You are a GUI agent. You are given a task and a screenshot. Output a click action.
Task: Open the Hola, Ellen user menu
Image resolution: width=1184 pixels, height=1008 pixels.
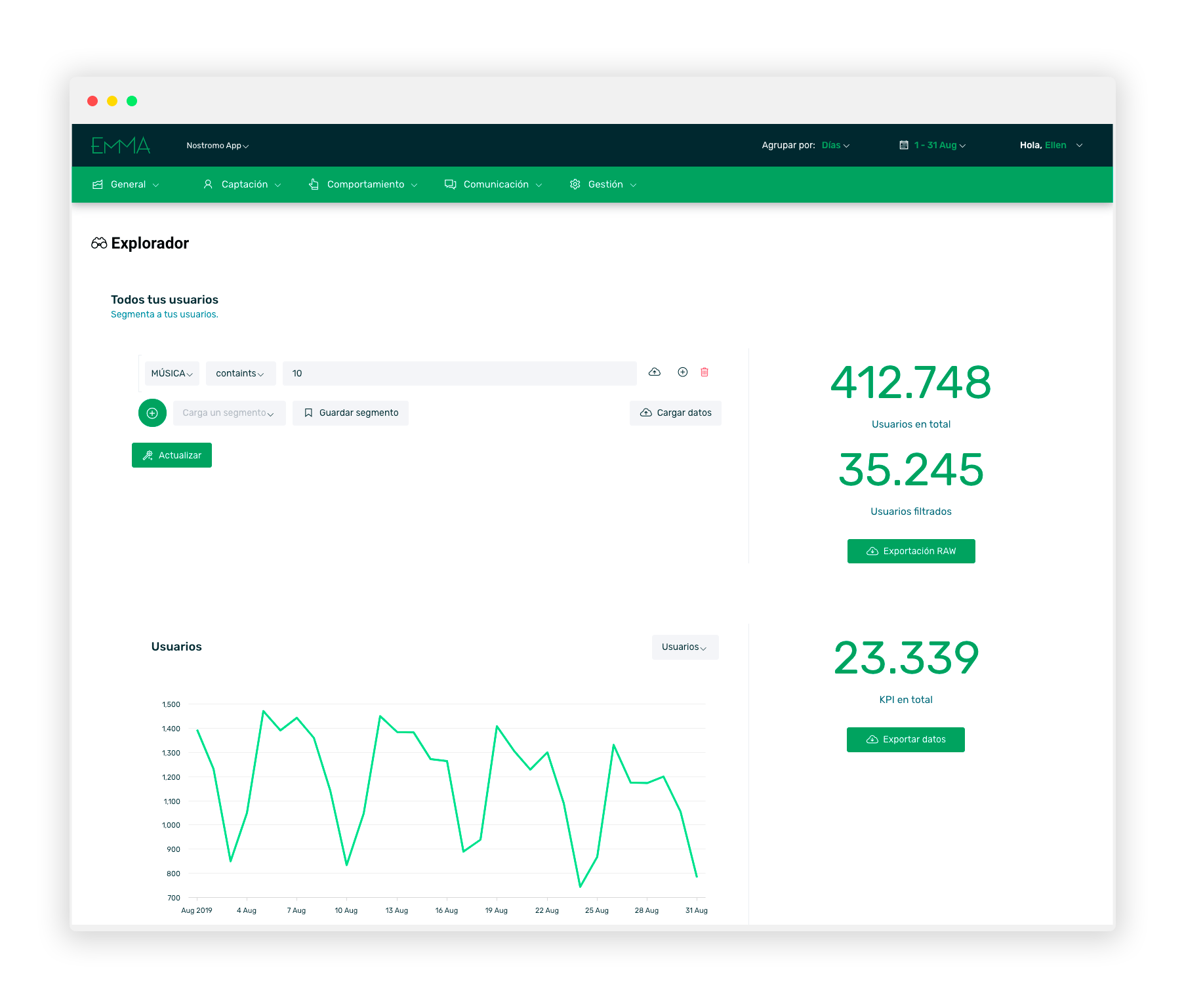(x=1051, y=145)
